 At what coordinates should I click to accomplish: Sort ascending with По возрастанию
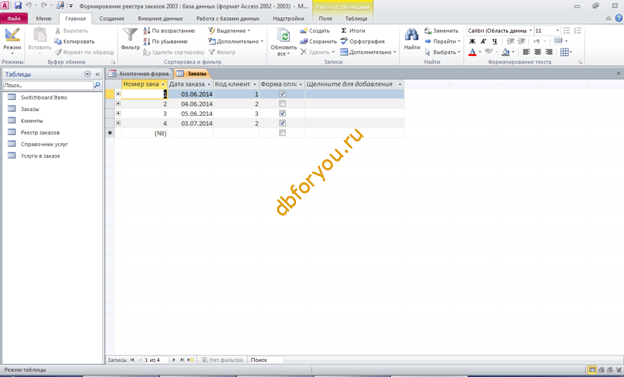[169, 31]
